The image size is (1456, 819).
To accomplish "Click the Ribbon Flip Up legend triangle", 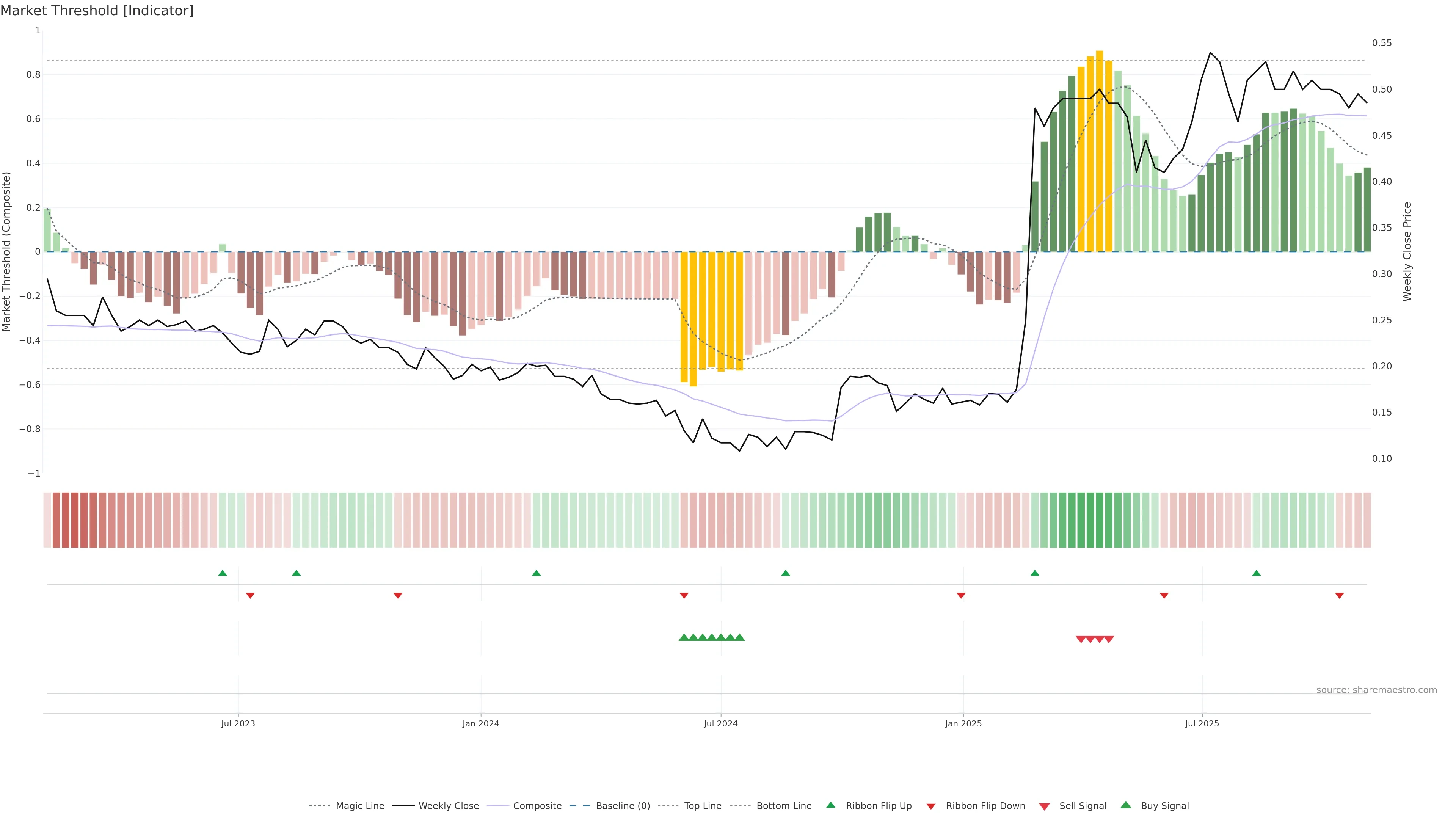I will pyautogui.click(x=830, y=805).
